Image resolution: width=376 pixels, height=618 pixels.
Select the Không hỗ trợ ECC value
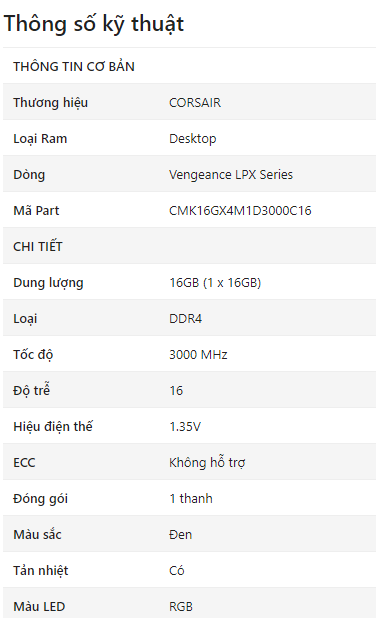coord(207,462)
